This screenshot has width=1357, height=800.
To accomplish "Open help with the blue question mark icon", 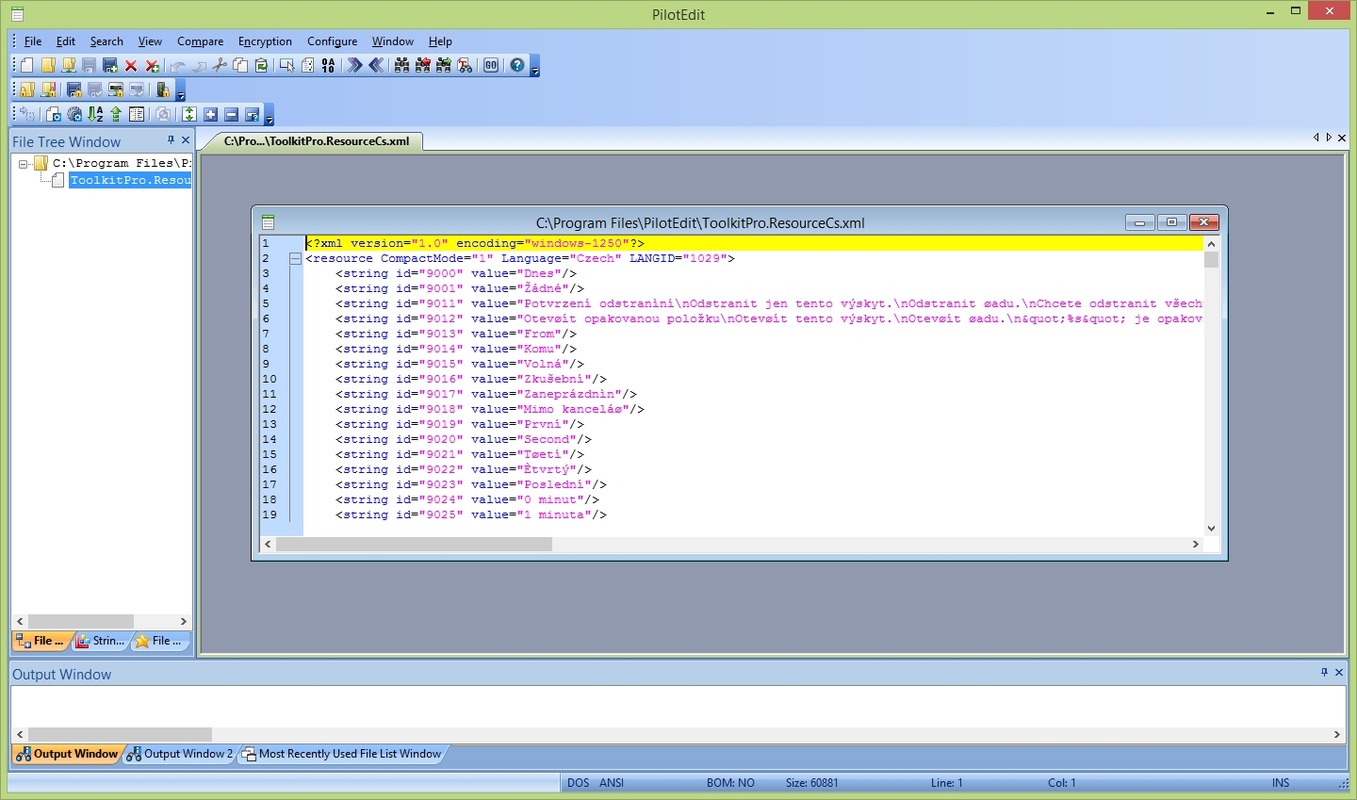I will (x=517, y=65).
